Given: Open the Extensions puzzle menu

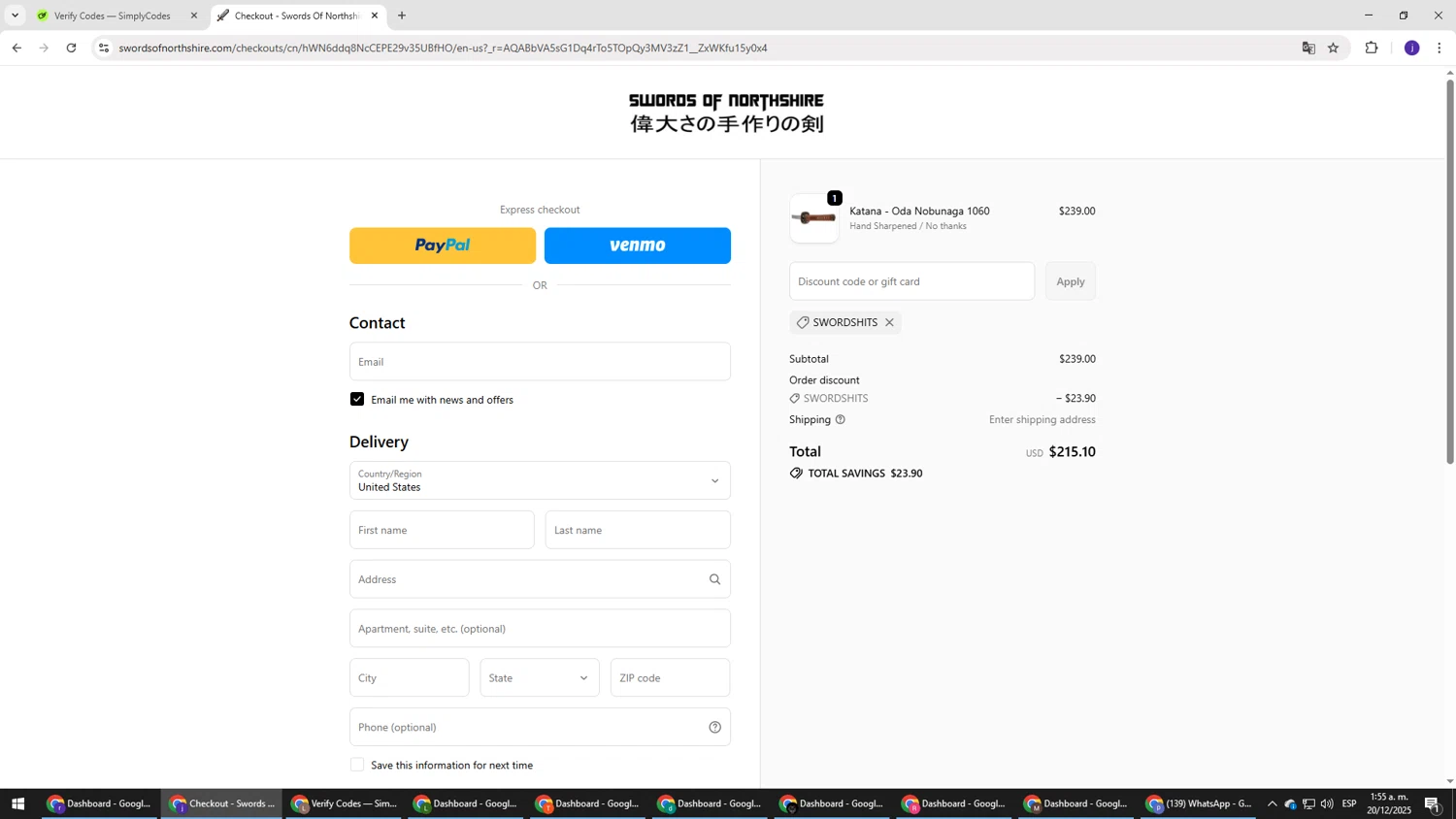Looking at the screenshot, I should 1372,48.
